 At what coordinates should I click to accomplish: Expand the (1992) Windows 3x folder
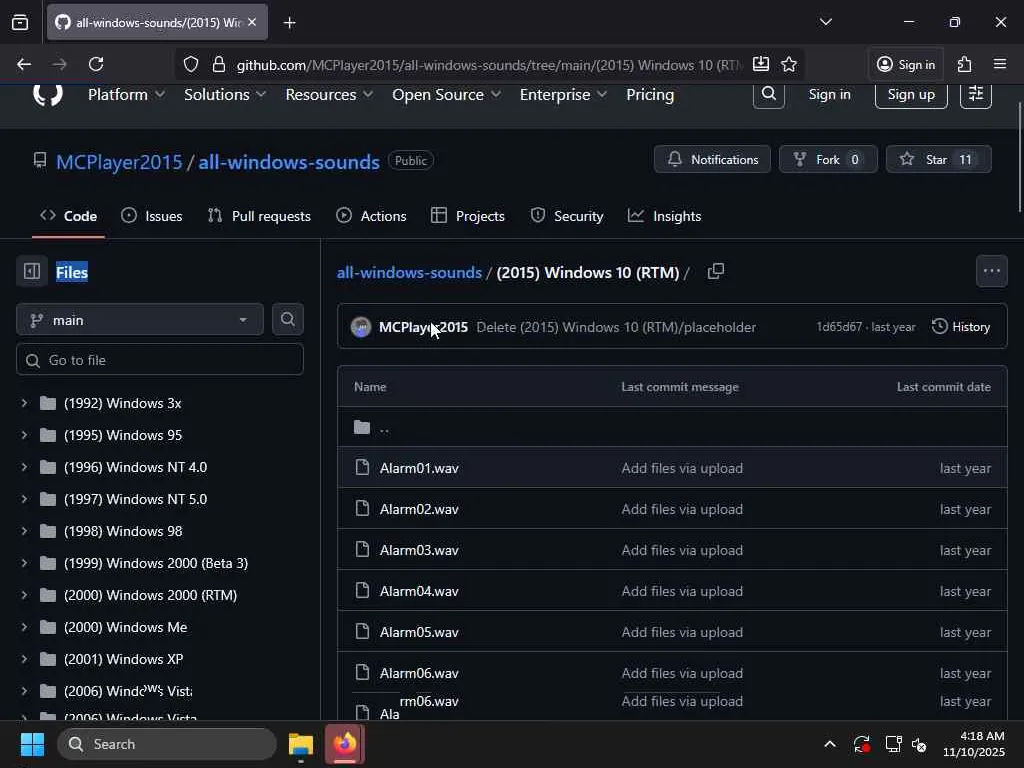(x=24, y=403)
